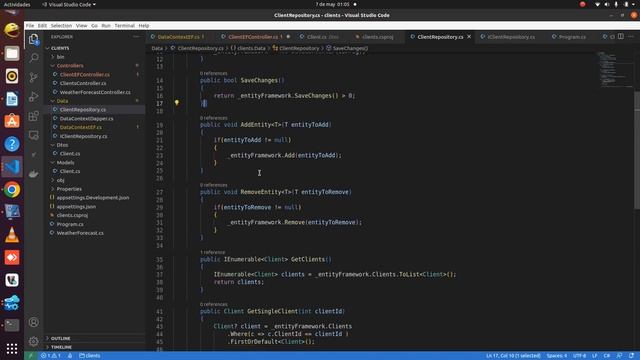The height and width of the screenshot is (360, 640).
Task: Open WeatherForecast.cs in the explorer
Action: [80, 233]
